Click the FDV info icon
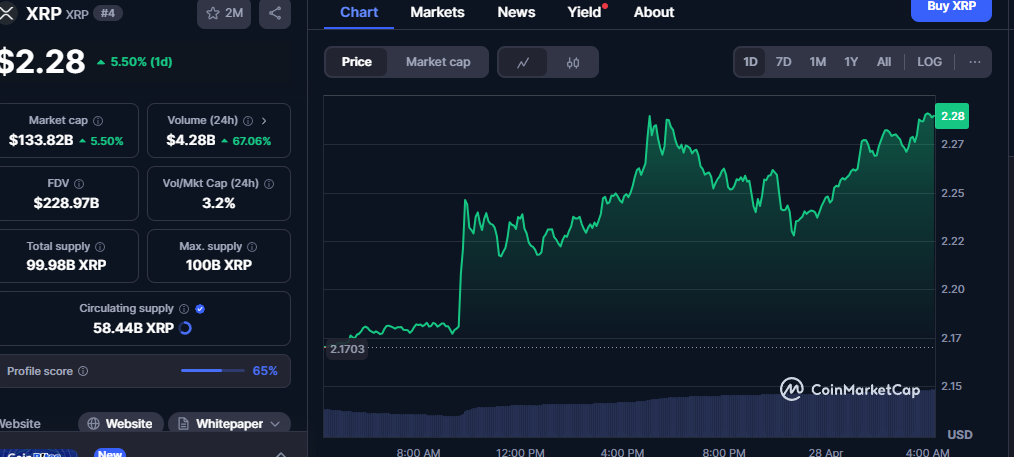 click(79, 184)
